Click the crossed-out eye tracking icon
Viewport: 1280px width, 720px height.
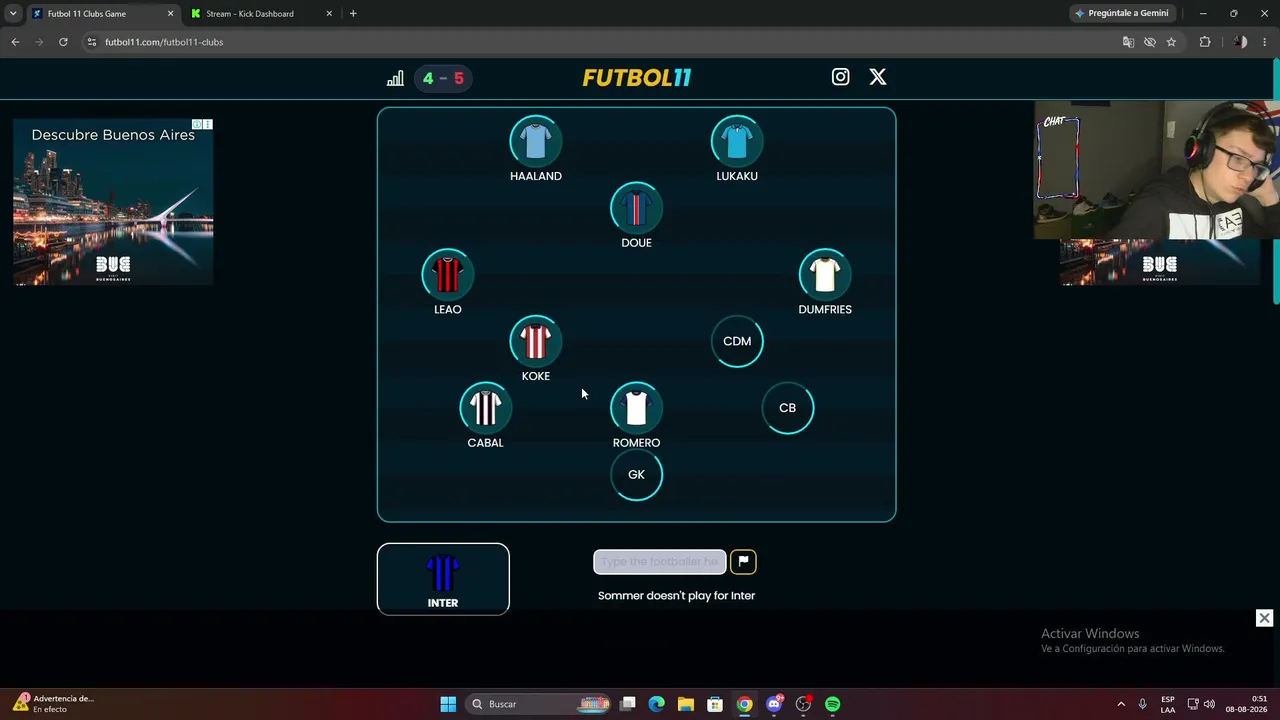pyautogui.click(x=1150, y=42)
